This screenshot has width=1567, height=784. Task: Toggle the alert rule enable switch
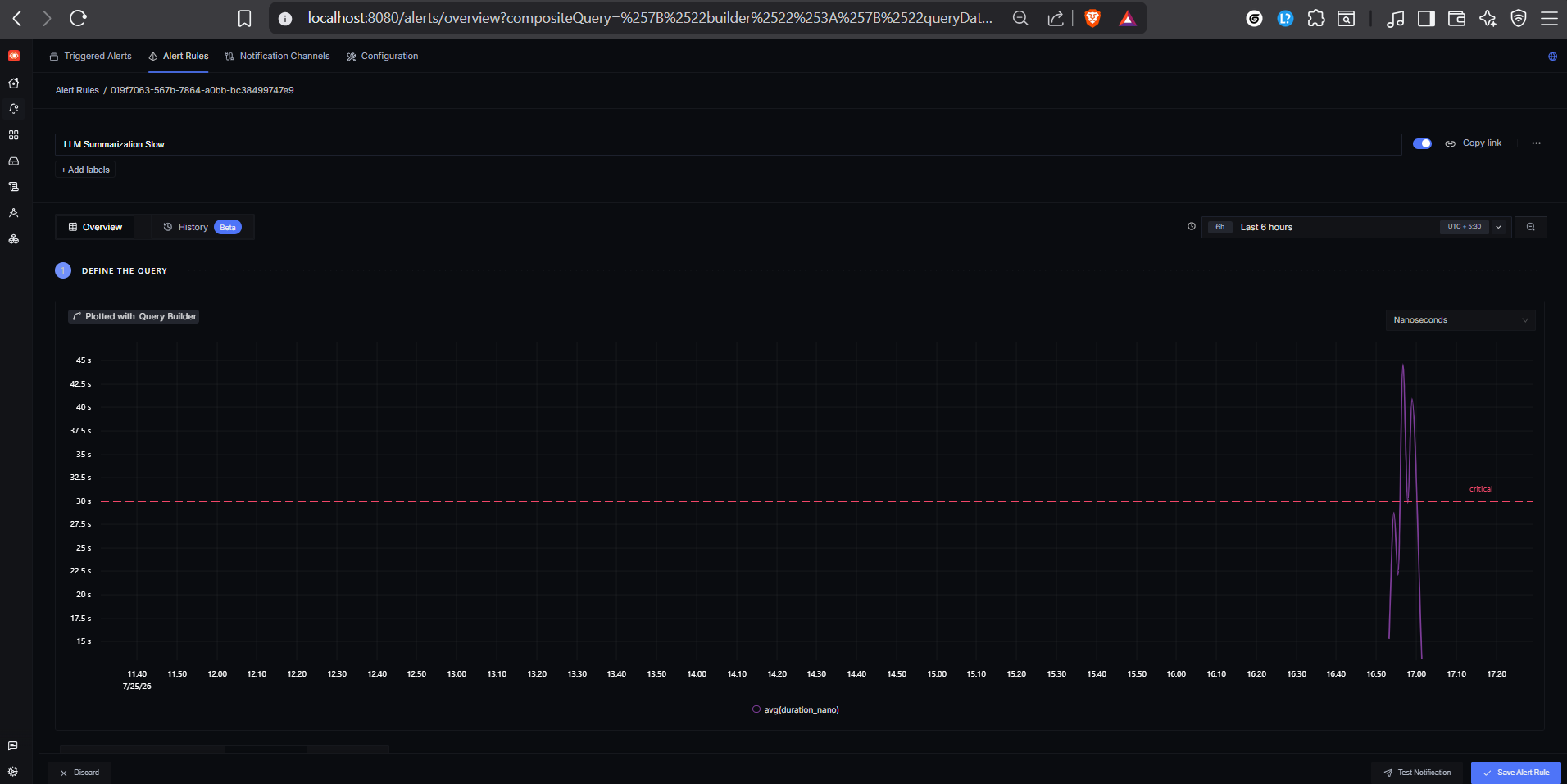click(1422, 143)
